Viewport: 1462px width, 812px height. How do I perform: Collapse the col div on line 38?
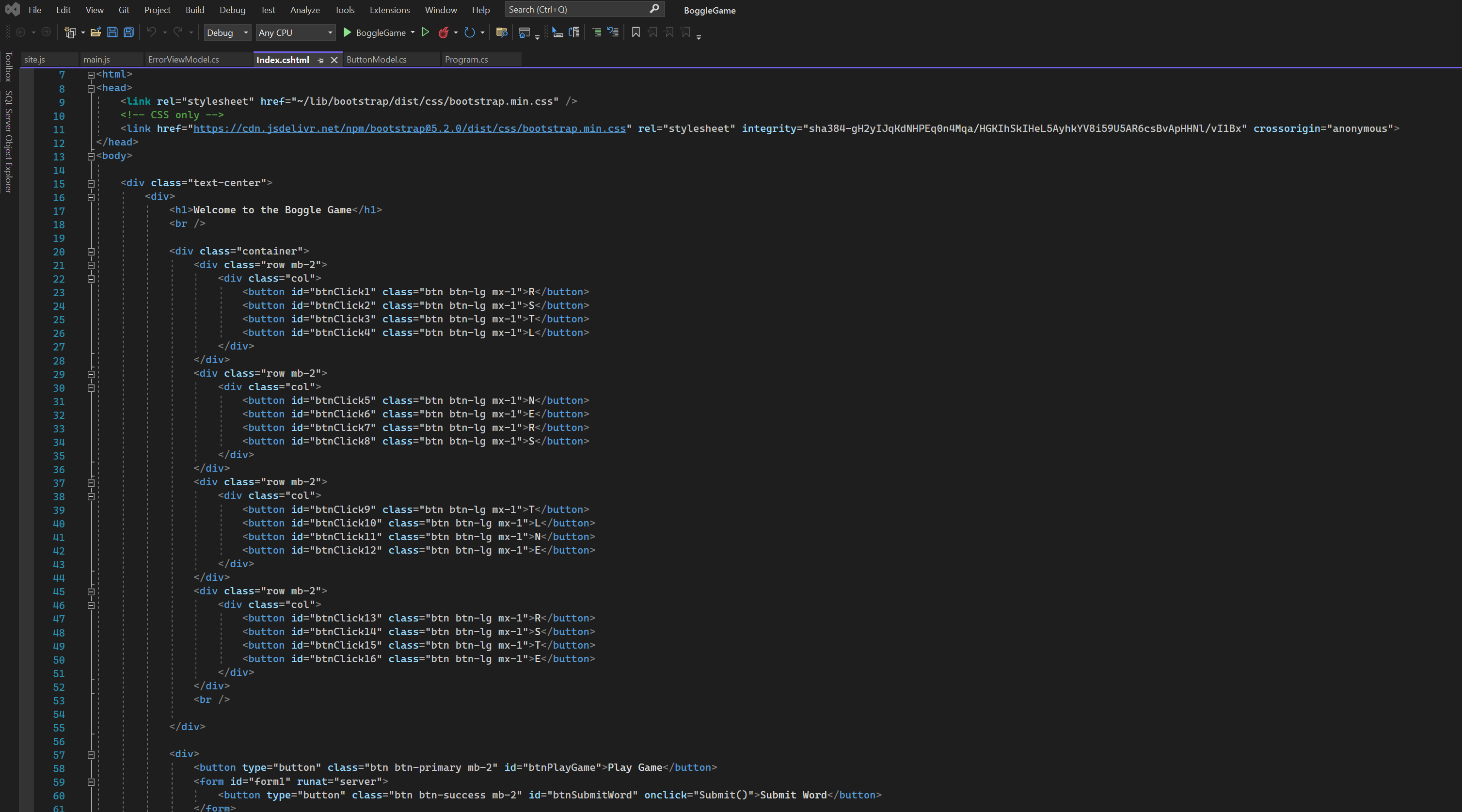click(x=91, y=496)
